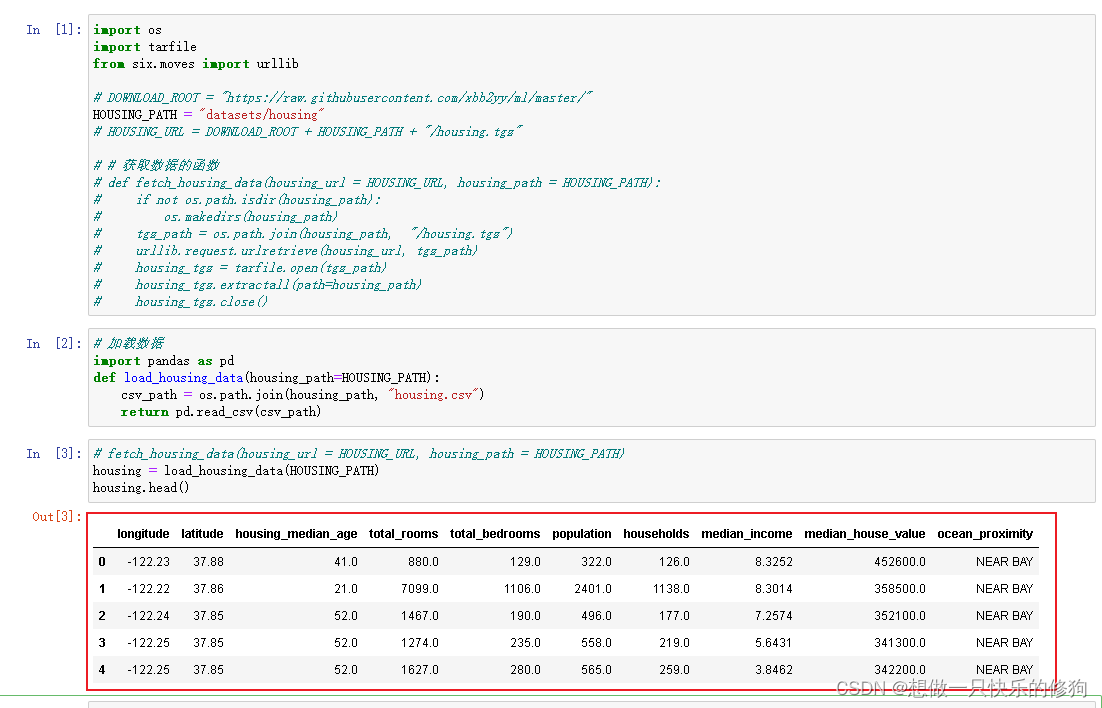This screenshot has height=708, width=1102.
Task: Click inside code cell In [2]
Action: point(591,378)
